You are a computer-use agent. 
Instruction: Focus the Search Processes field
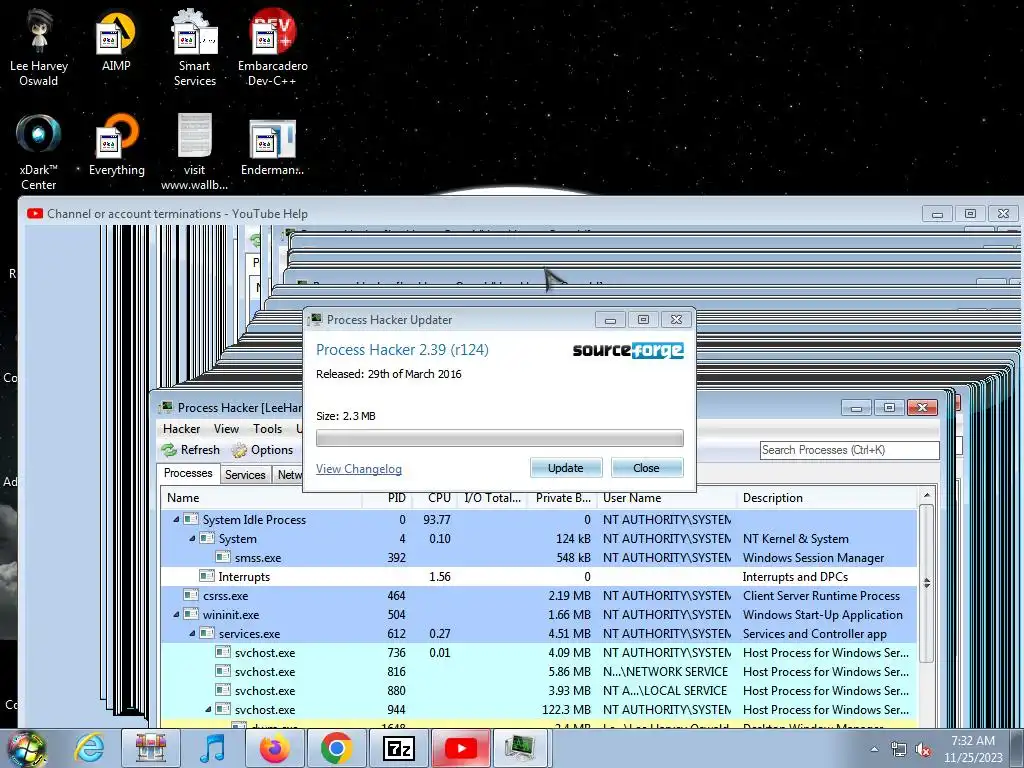coord(849,450)
